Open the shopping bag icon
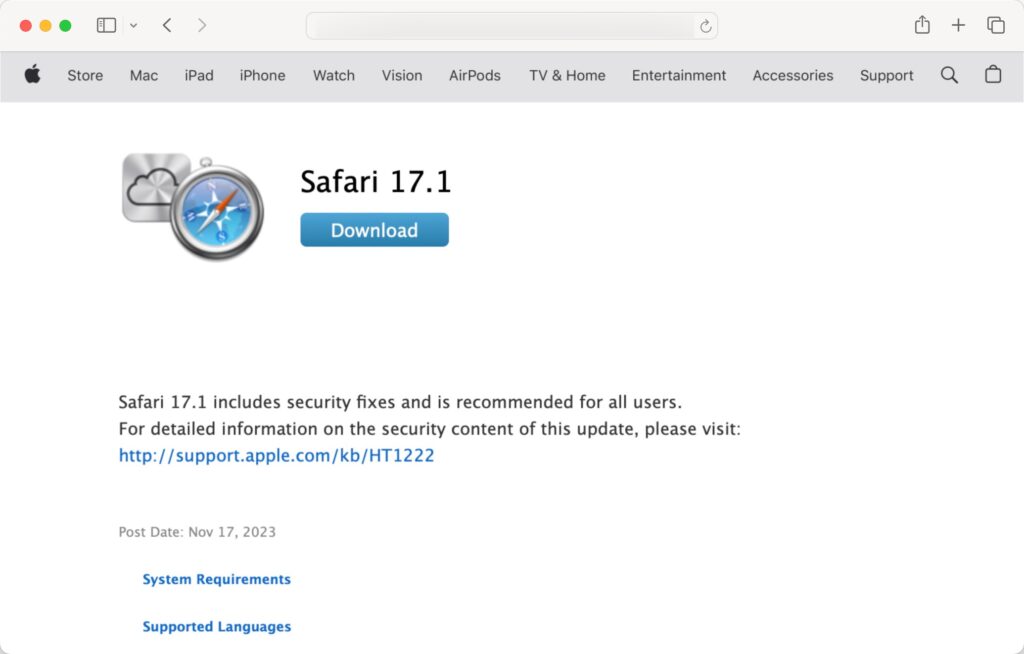This screenshot has height=654, width=1024. coord(993,74)
